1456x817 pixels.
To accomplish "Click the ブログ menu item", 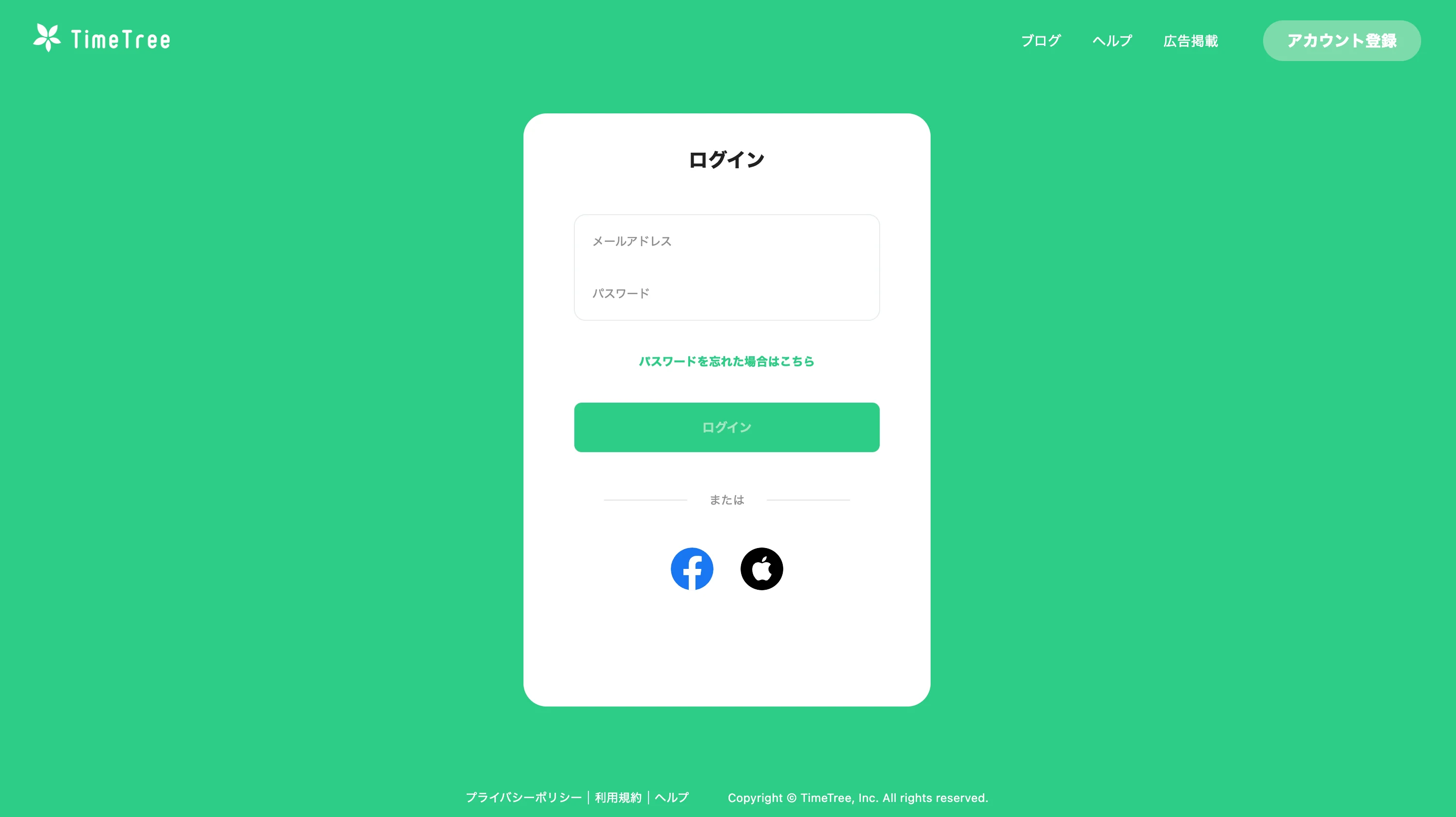I will click(x=1040, y=40).
